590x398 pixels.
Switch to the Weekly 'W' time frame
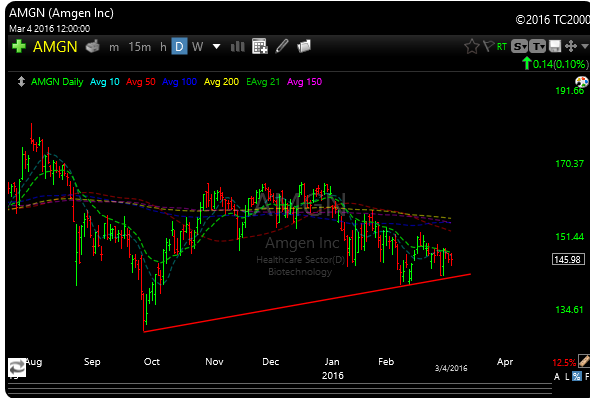pos(197,47)
